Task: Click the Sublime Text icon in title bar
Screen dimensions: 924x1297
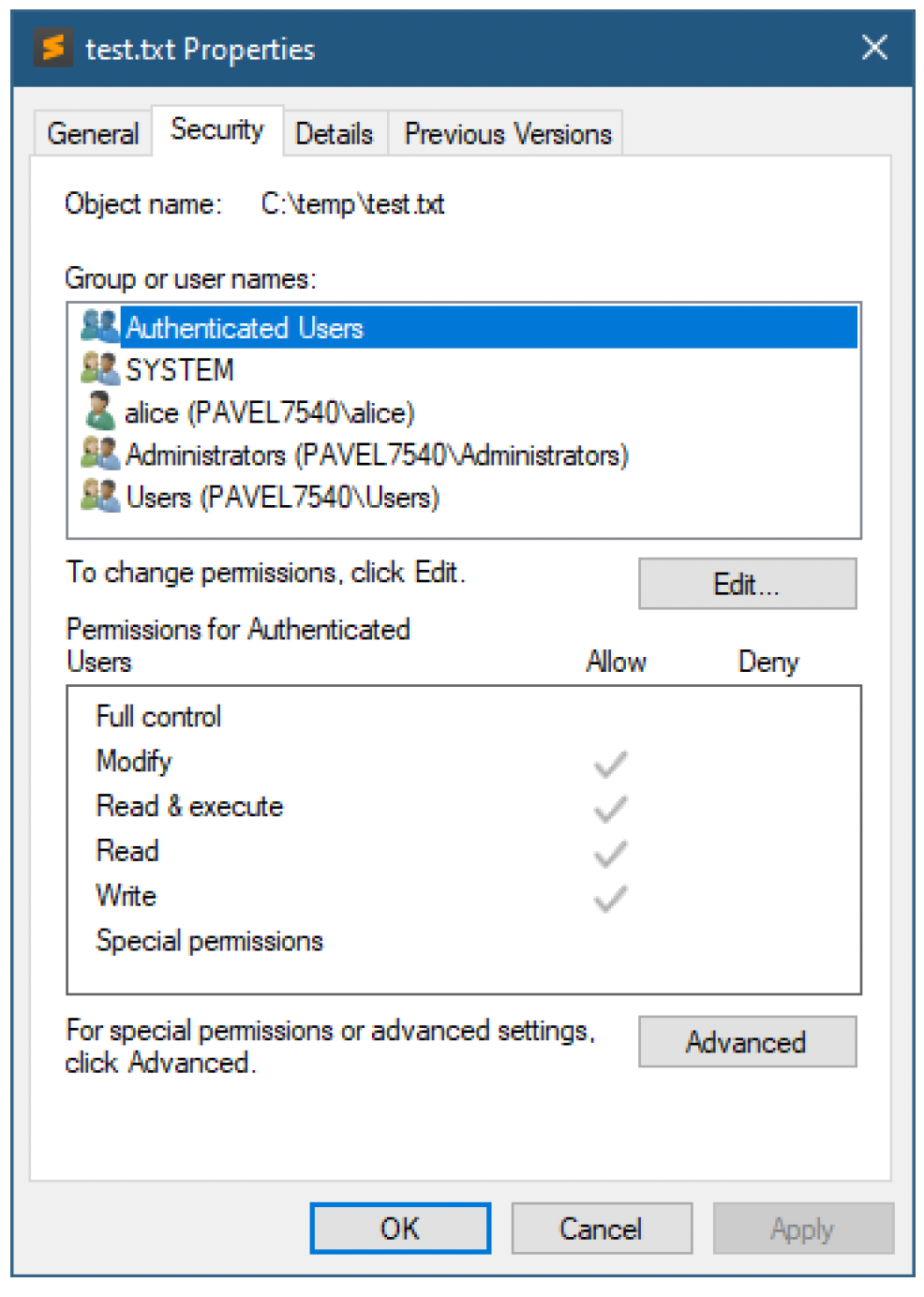Action: (53, 47)
